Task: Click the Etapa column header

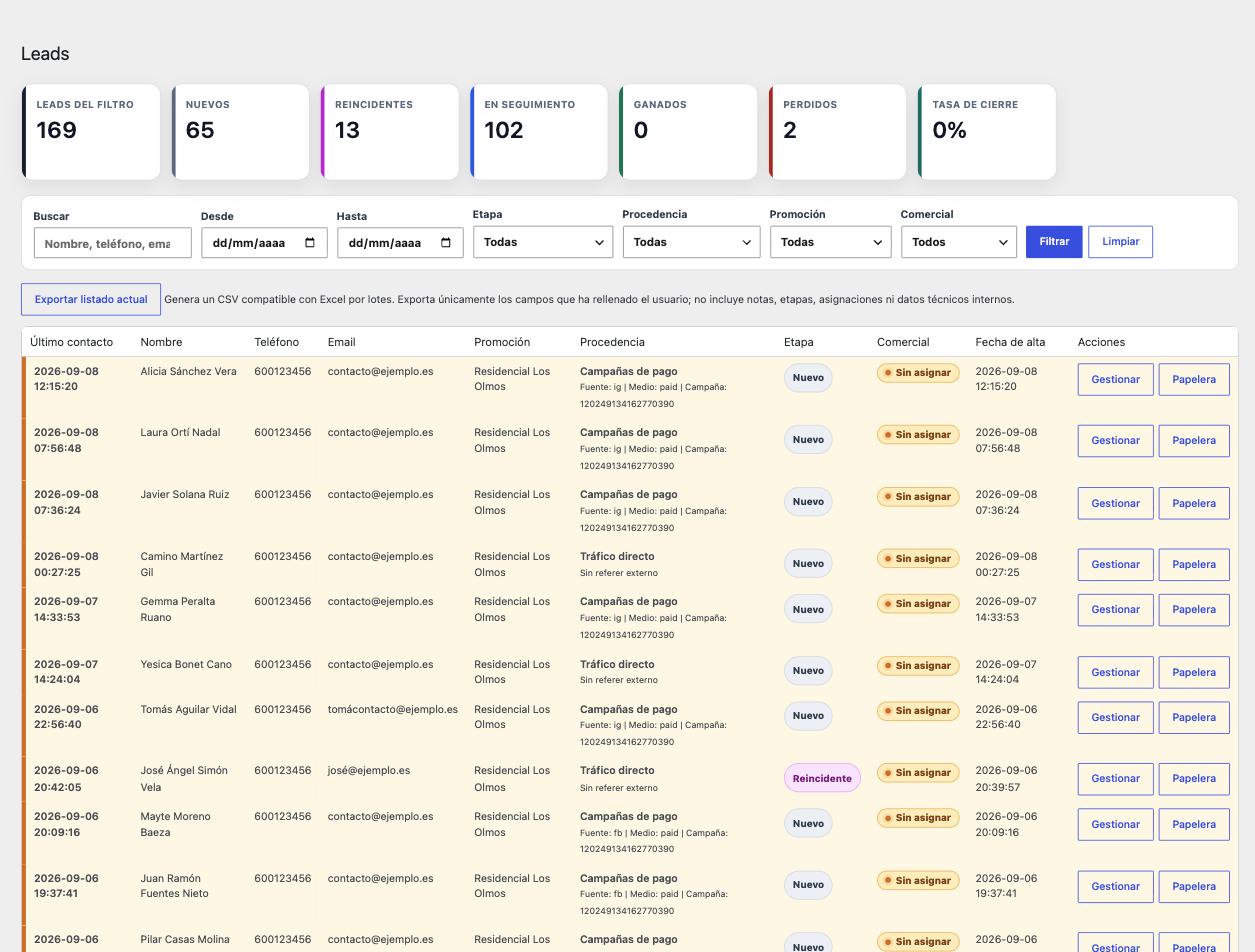Action: pos(798,342)
